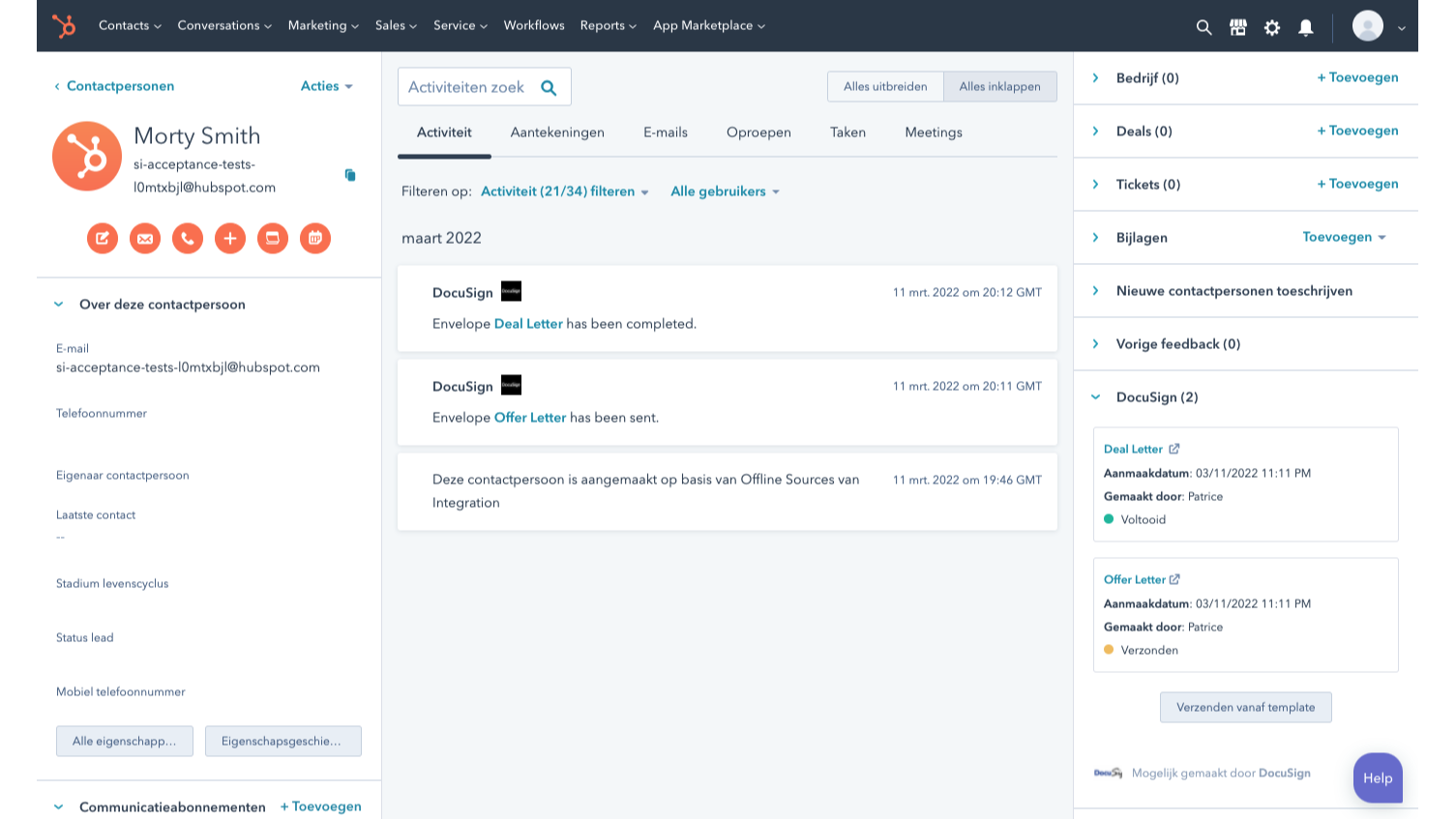This screenshot has width=1456, height=819.
Task: Open the Help widget
Action: (x=1378, y=777)
